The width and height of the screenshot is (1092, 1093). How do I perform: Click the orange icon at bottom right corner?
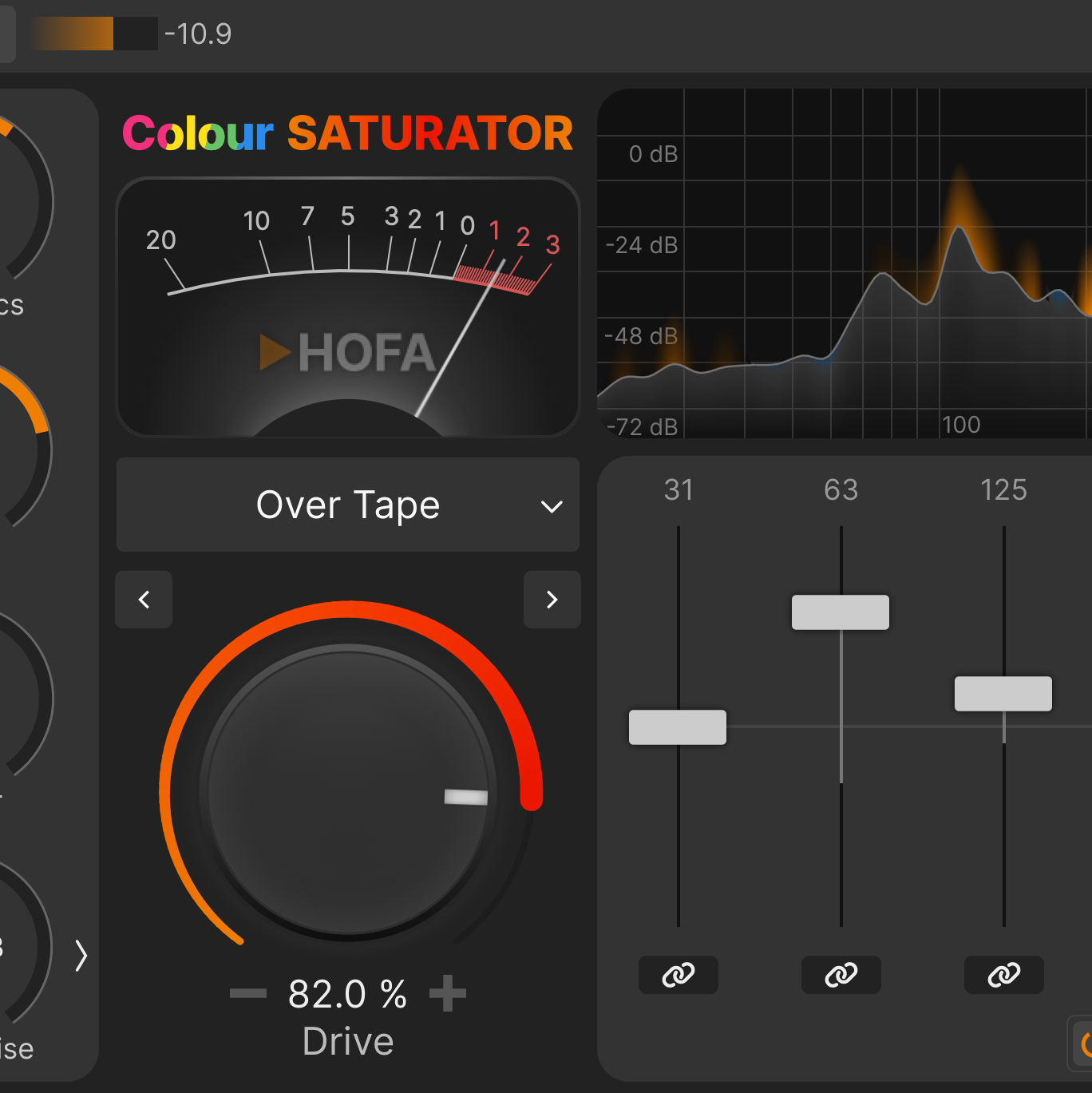click(x=1082, y=1043)
